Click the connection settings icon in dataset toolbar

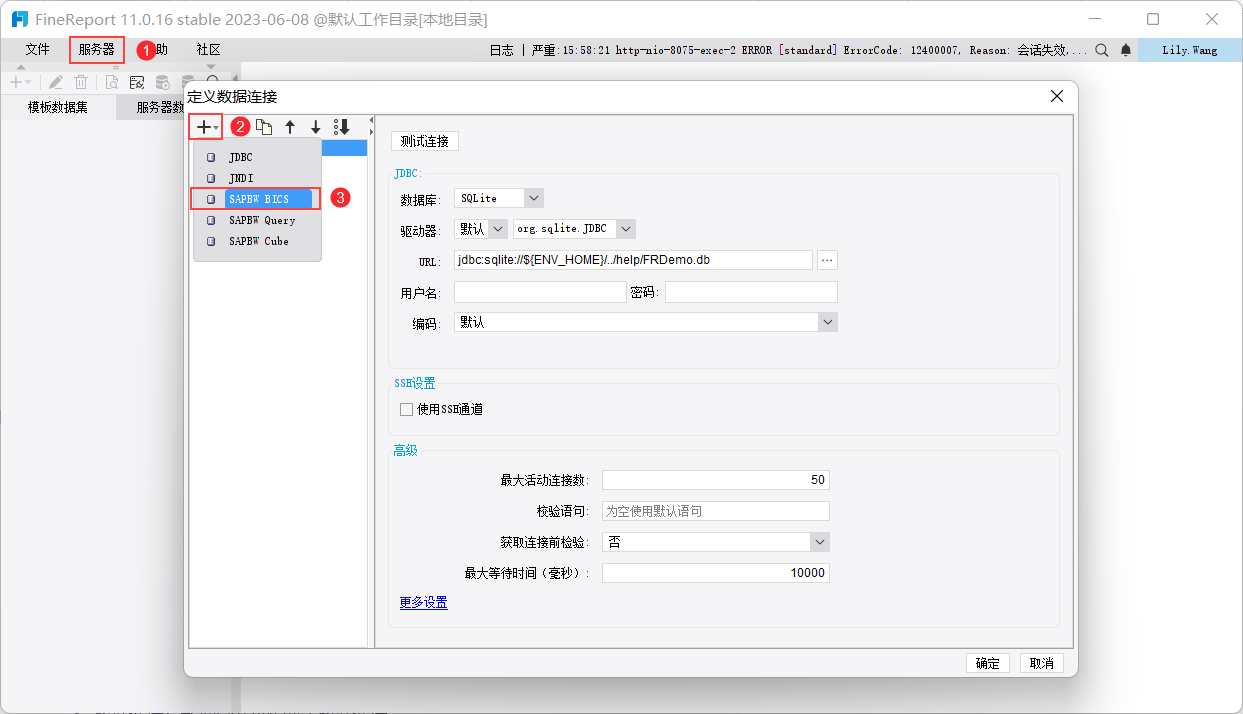tap(136, 82)
